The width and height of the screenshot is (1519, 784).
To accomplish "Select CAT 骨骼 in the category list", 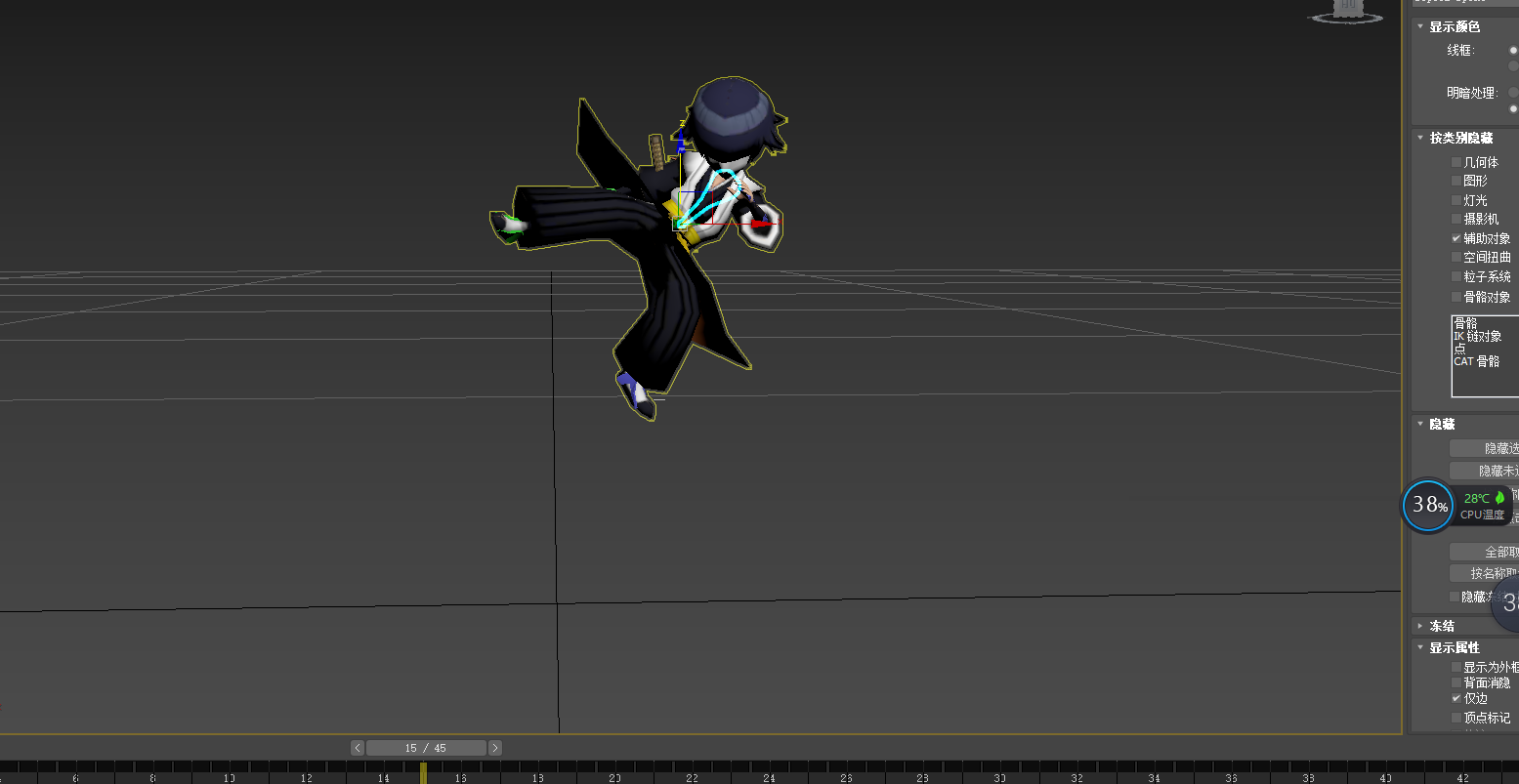I will point(1475,361).
